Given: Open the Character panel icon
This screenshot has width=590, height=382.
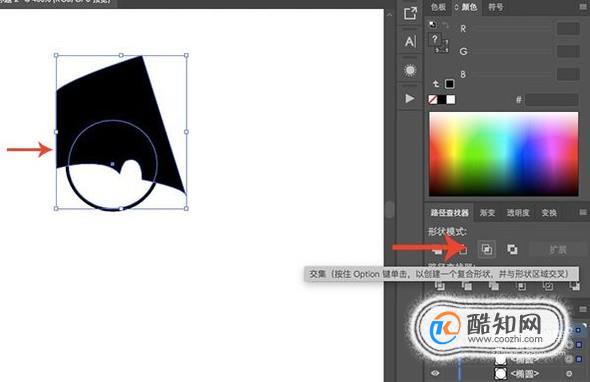Looking at the screenshot, I should (x=410, y=41).
